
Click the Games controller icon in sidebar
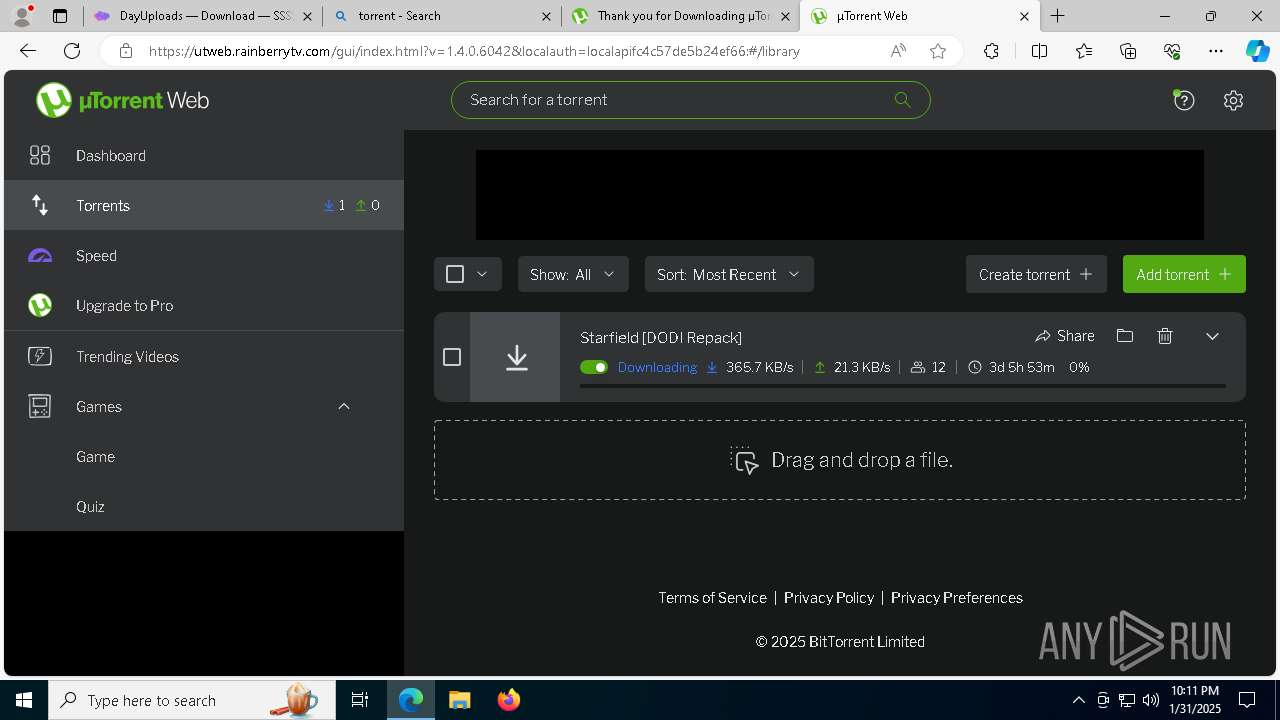[40, 406]
